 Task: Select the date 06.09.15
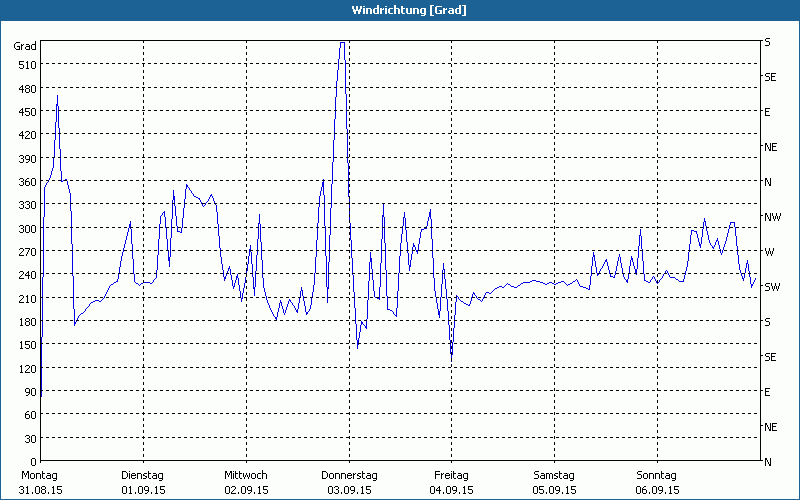click(x=658, y=490)
